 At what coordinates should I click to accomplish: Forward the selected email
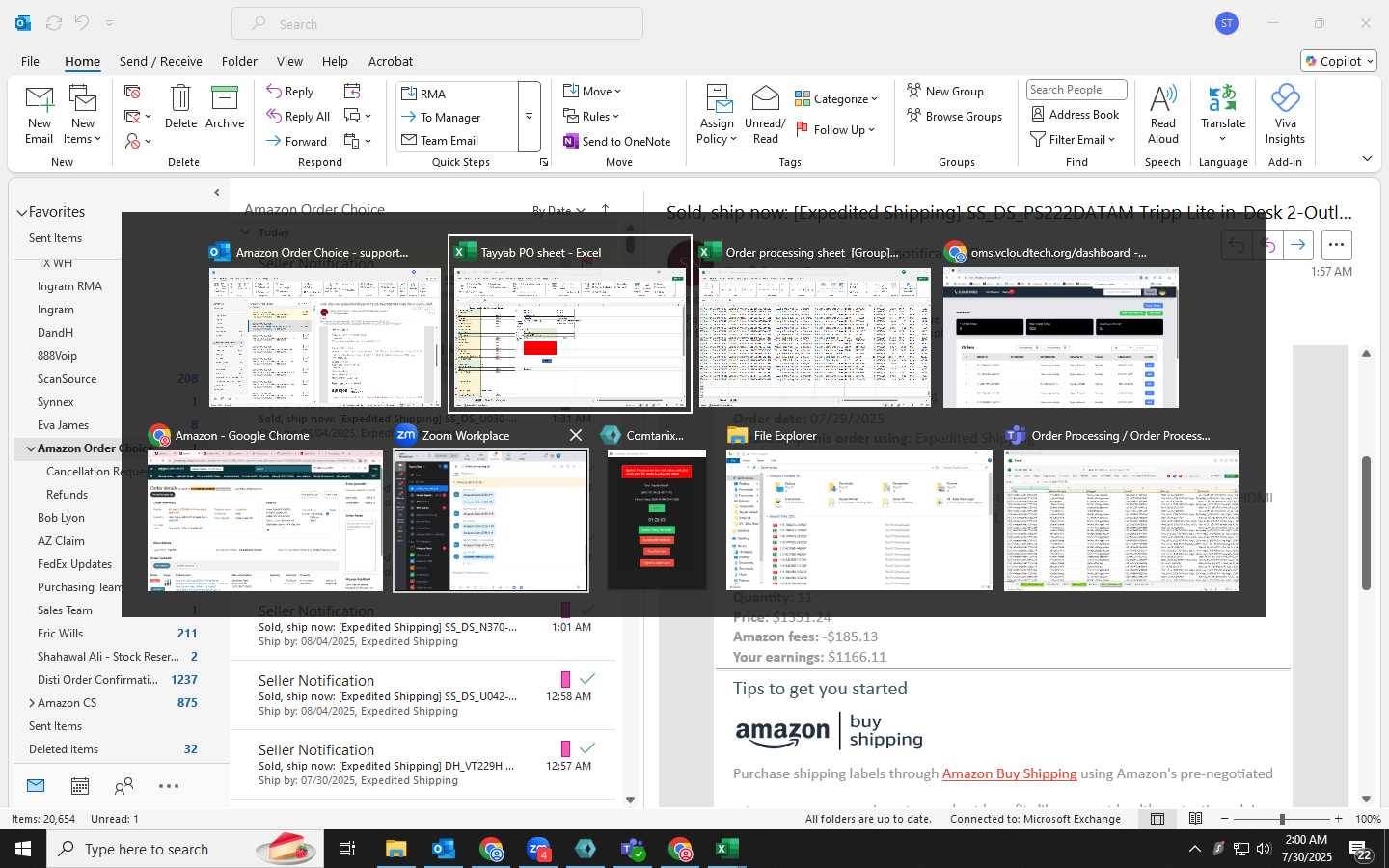click(297, 141)
